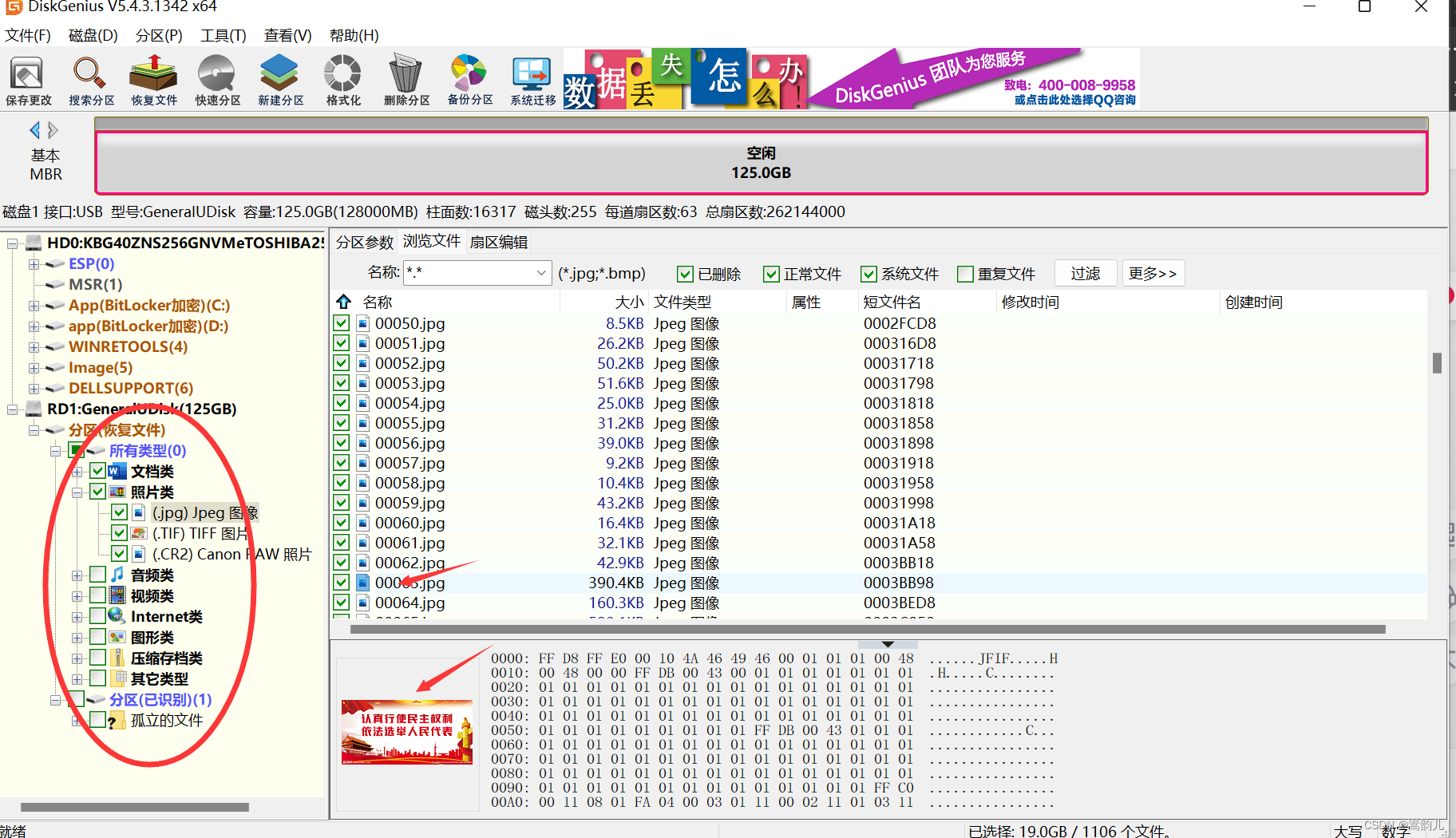Open the 备份分区 (Backup Partition) tool
1456x838 pixels.
(469, 78)
